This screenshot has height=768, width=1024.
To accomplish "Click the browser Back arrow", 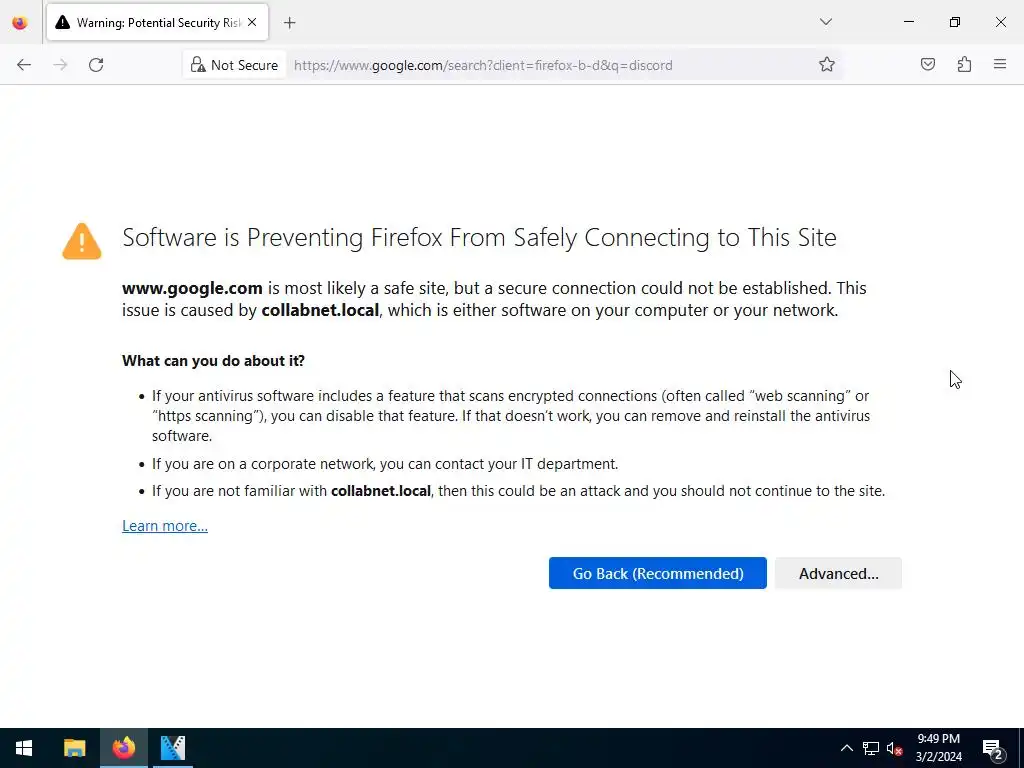I will [24, 65].
